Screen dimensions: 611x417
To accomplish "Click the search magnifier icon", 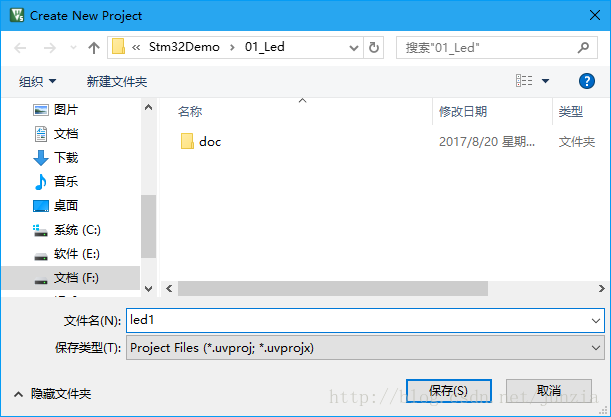I will click(x=583, y=48).
